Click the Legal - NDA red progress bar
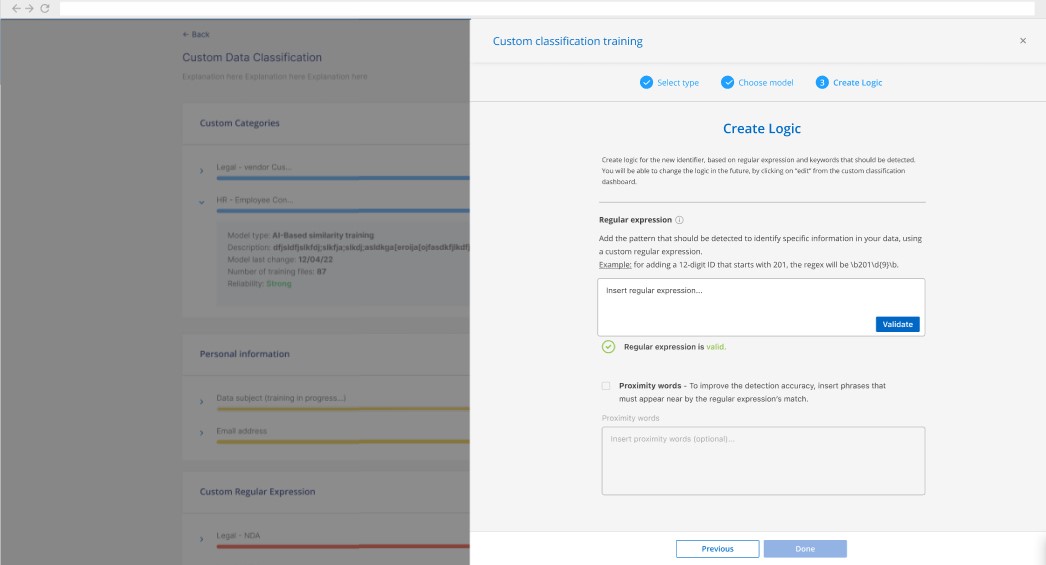 click(340, 546)
